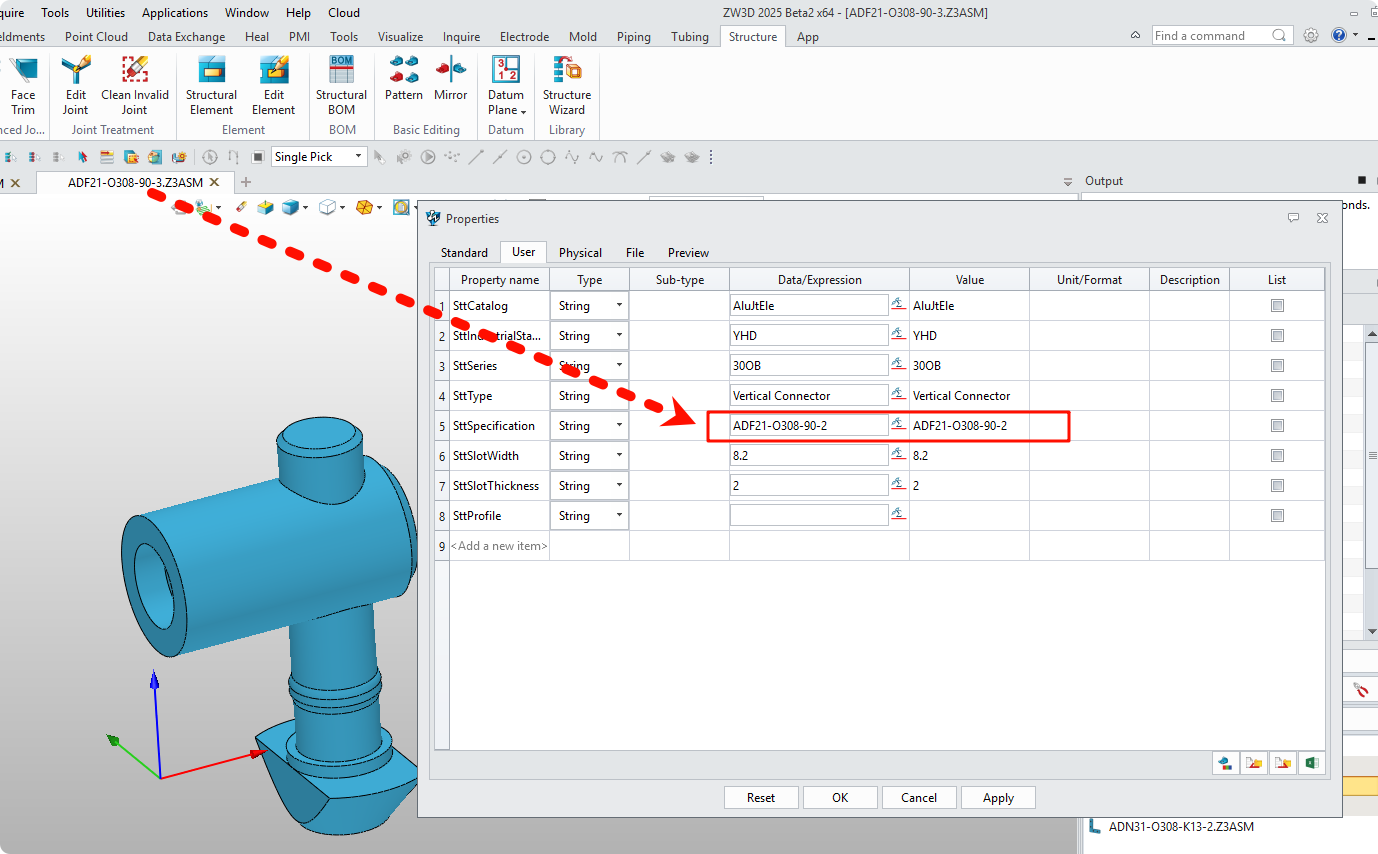This screenshot has height=854, width=1378.
Task: Add a new document tab with plus
Action: (246, 182)
